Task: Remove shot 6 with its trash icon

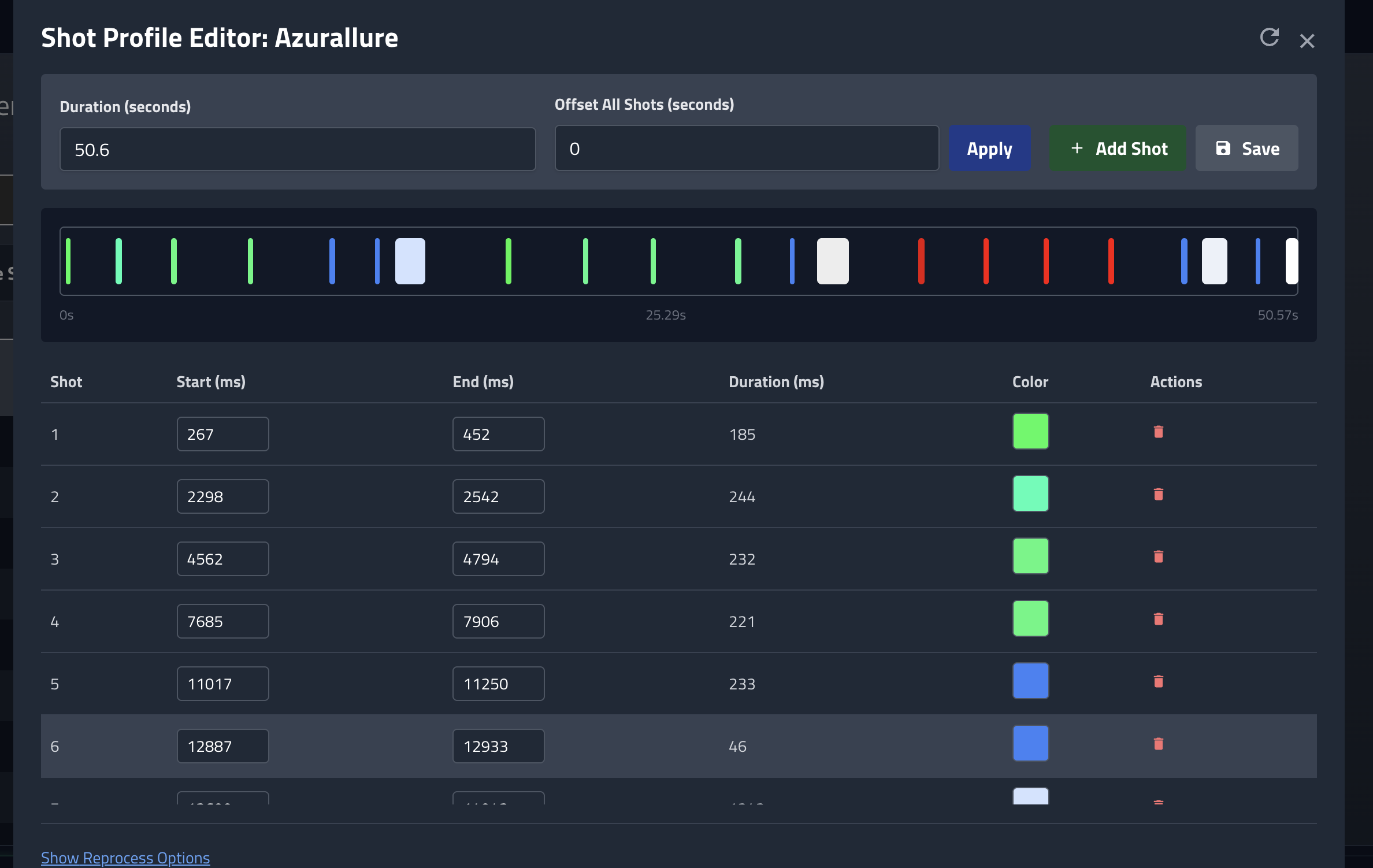Action: [1158, 744]
